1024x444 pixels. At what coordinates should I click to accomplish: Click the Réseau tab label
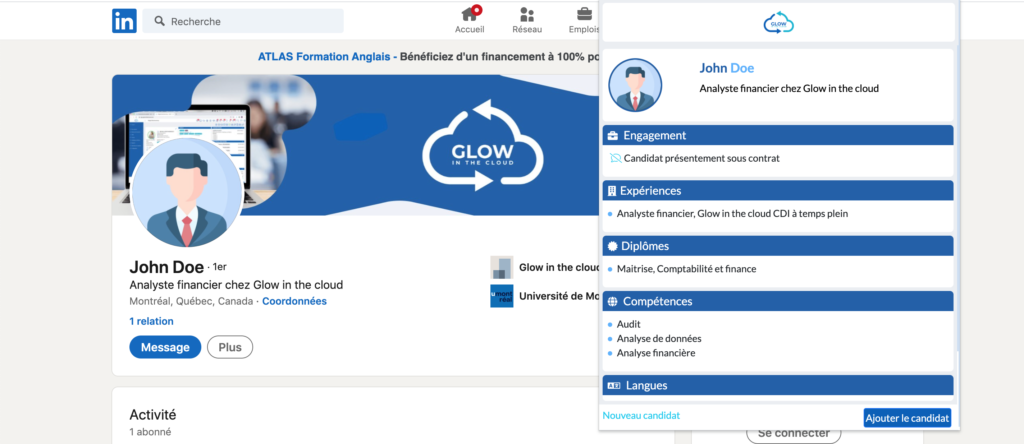click(x=527, y=29)
